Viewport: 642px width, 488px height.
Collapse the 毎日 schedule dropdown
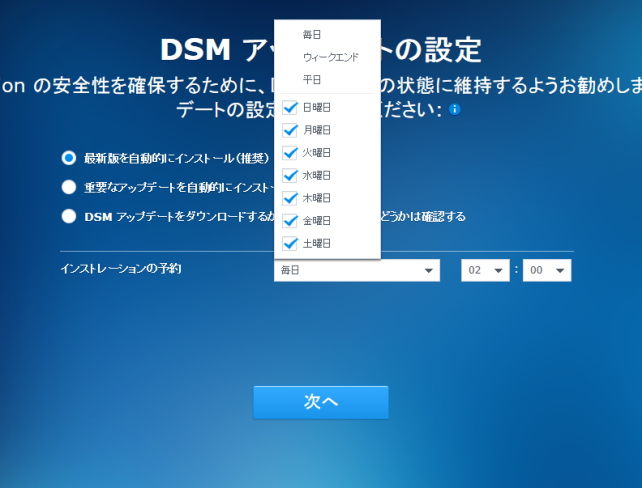357,270
